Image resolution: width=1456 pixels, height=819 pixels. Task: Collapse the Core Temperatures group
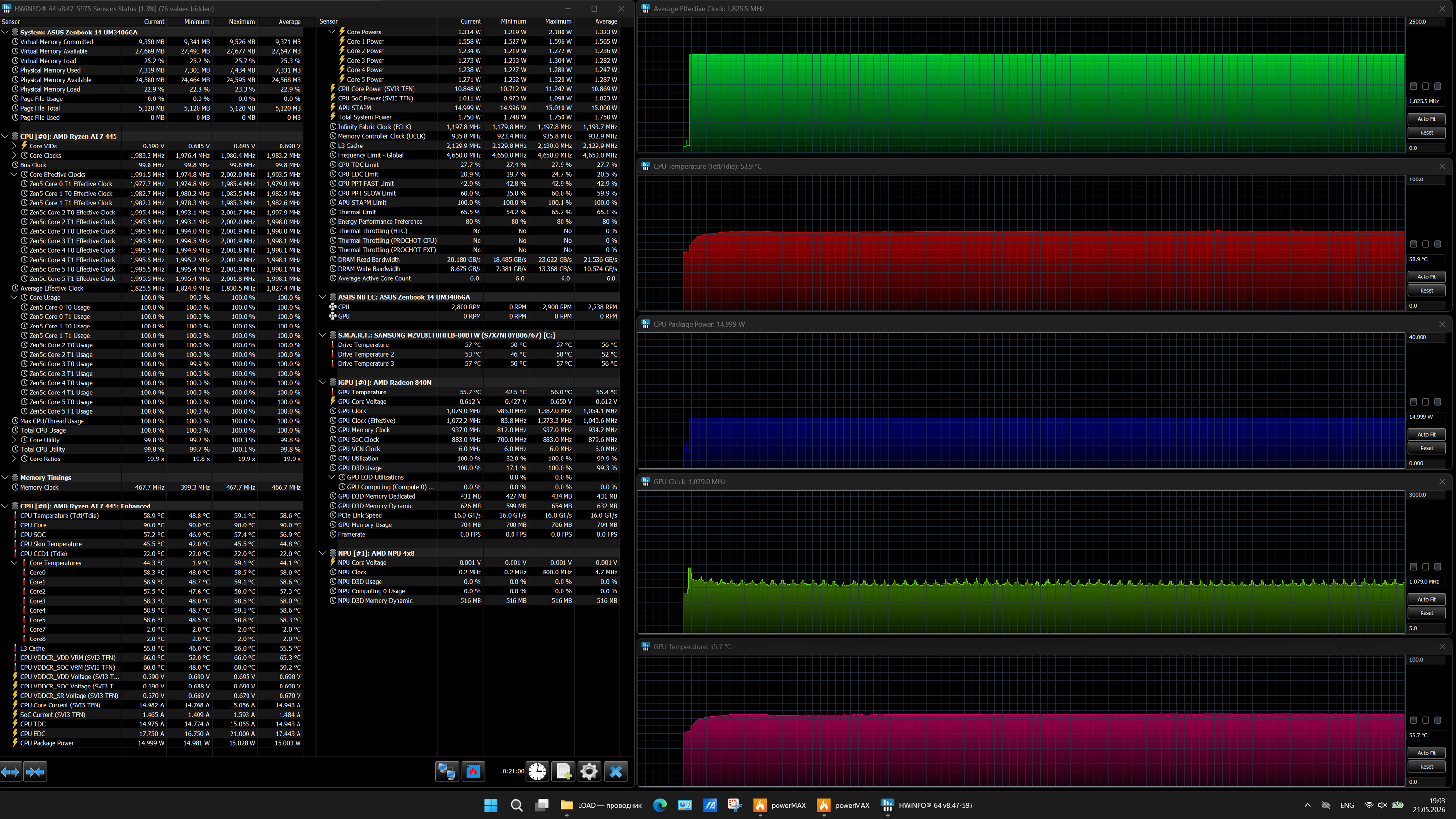tap(14, 563)
